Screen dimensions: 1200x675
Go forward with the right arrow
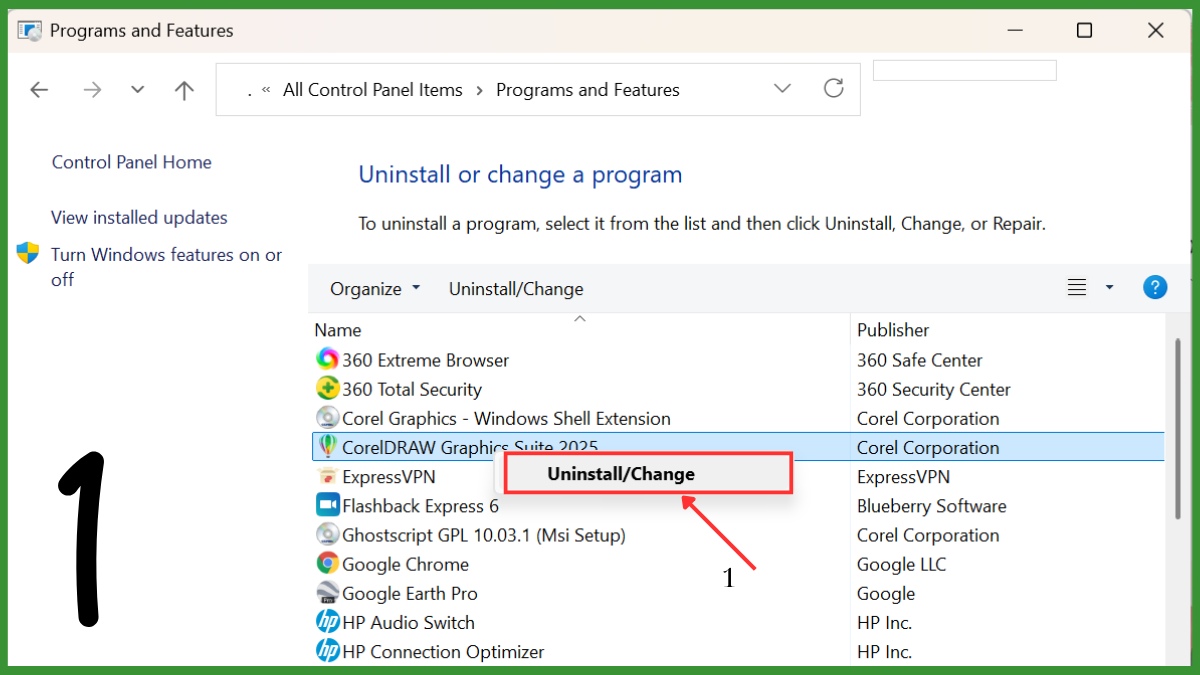(x=93, y=90)
